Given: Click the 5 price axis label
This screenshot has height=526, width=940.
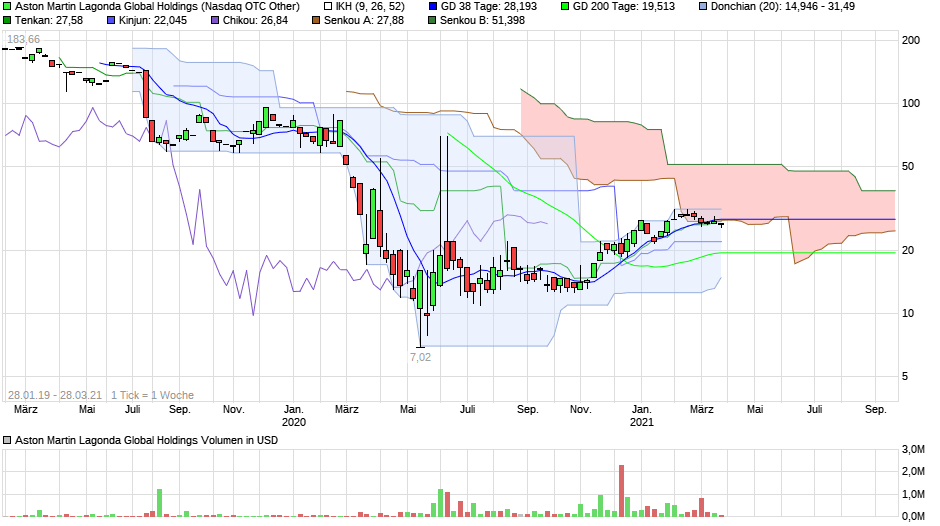Looking at the screenshot, I should tap(905, 376).
